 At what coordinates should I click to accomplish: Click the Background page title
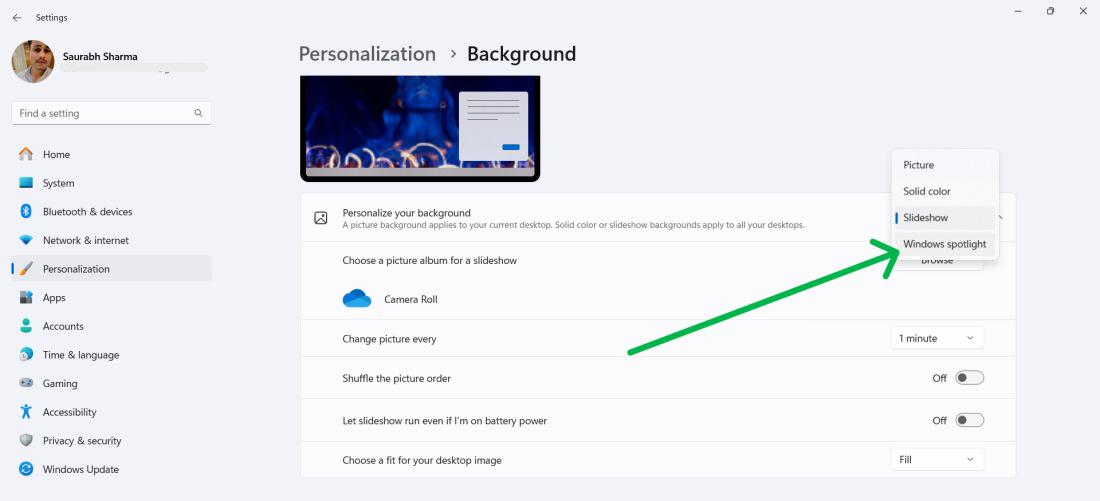[x=521, y=54]
